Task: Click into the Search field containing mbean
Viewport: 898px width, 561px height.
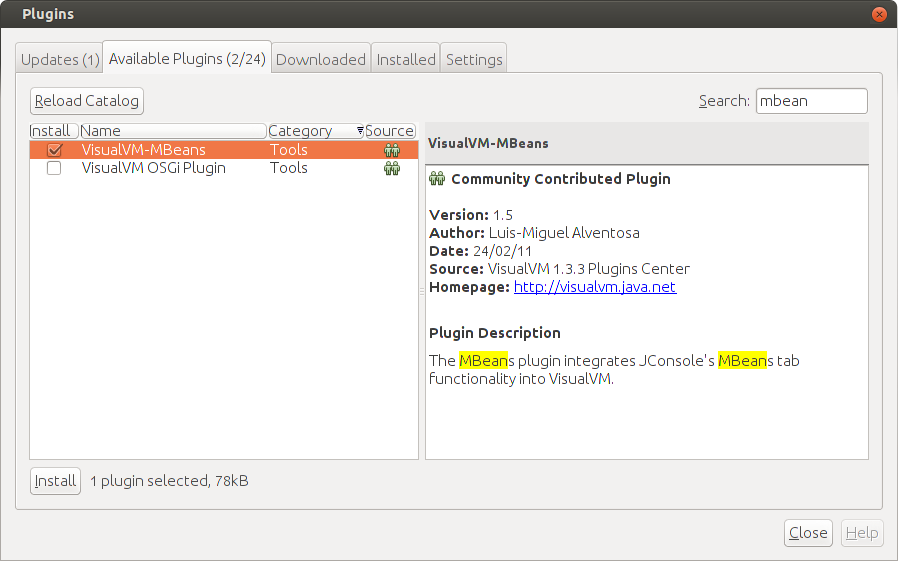Action: pyautogui.click(x=812, y=101)
